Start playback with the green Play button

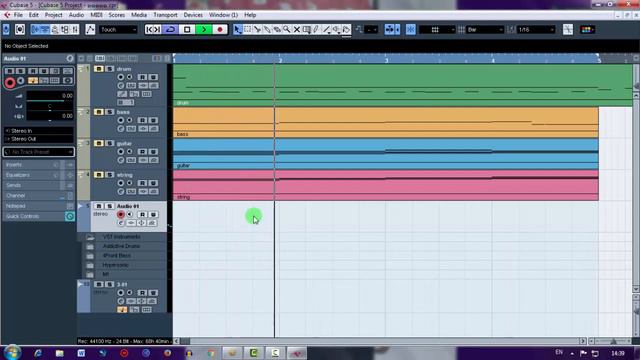(204, 29)
